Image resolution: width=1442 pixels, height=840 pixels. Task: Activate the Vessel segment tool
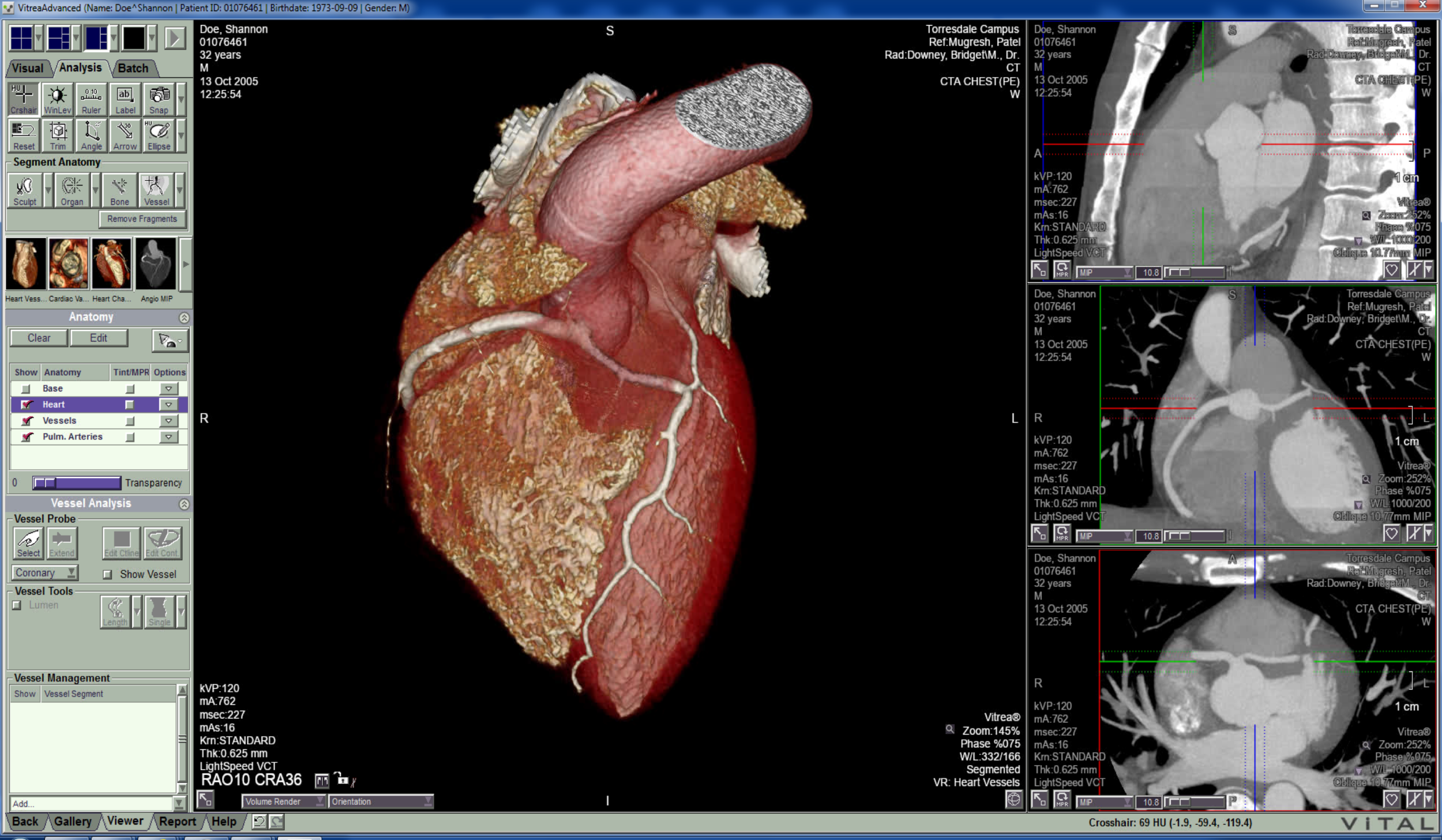pyautogui.click(x=156, y=191)
